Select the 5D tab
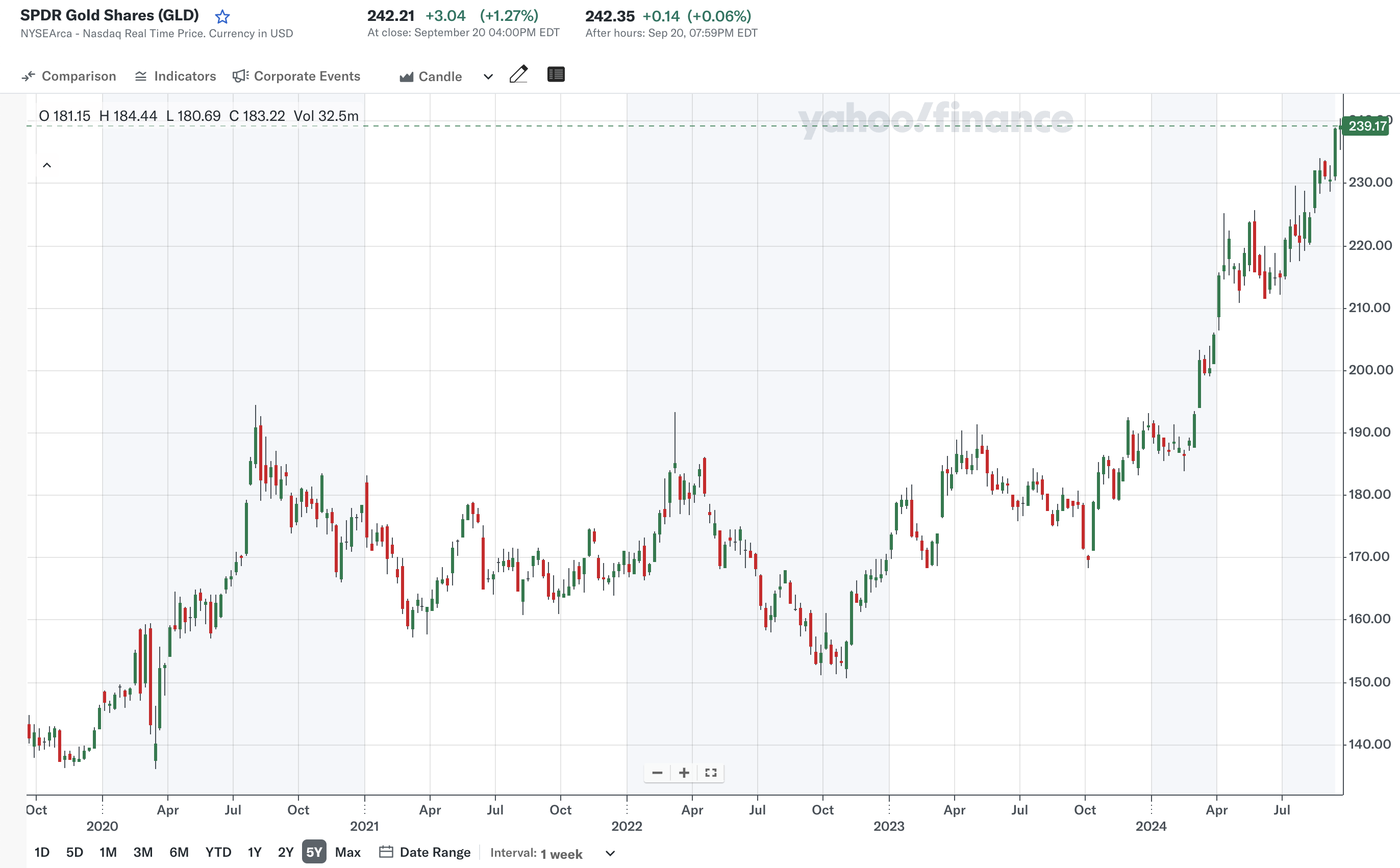 (74, 852)
